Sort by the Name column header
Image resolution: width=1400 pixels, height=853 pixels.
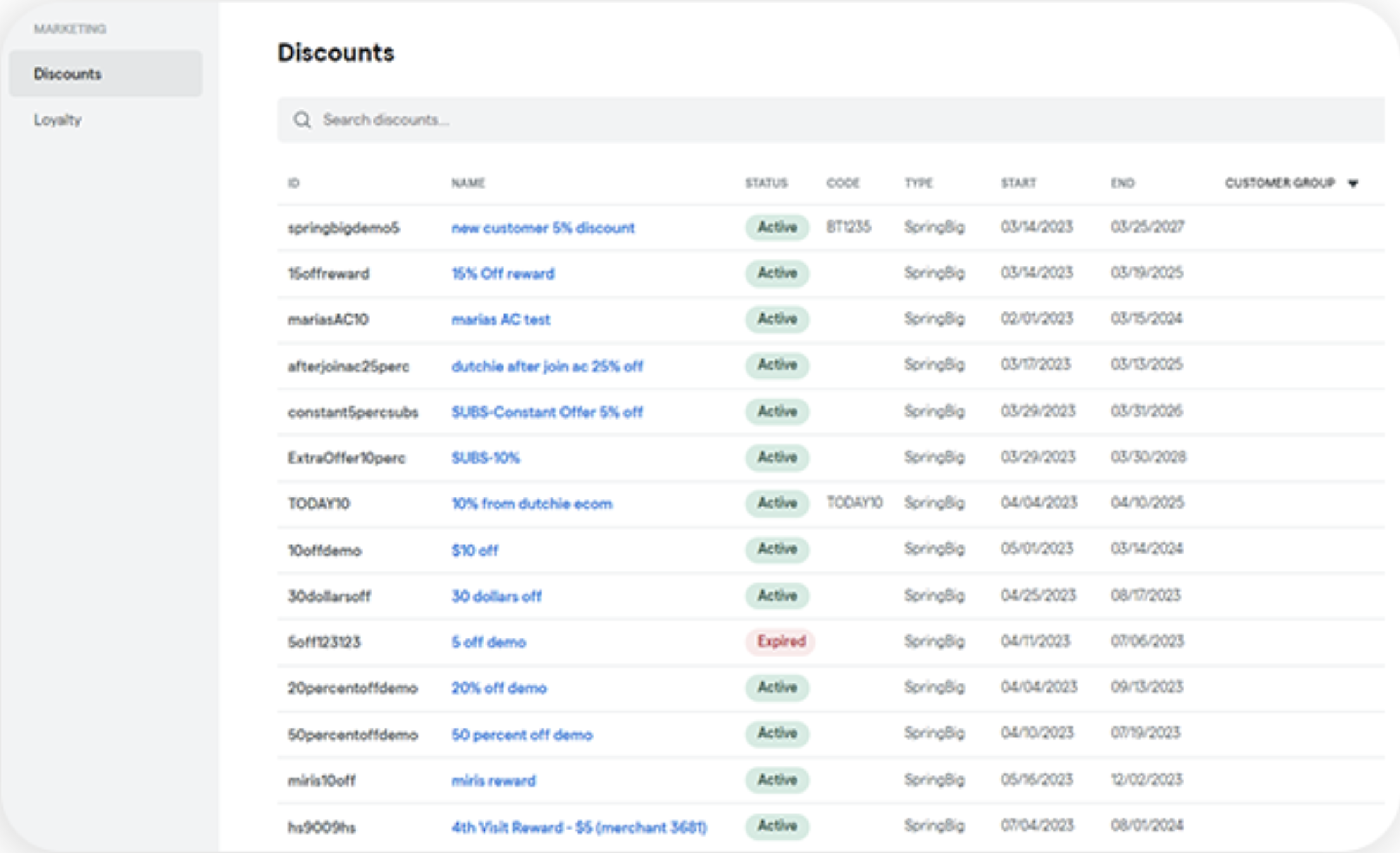click(x=468, y=183)
